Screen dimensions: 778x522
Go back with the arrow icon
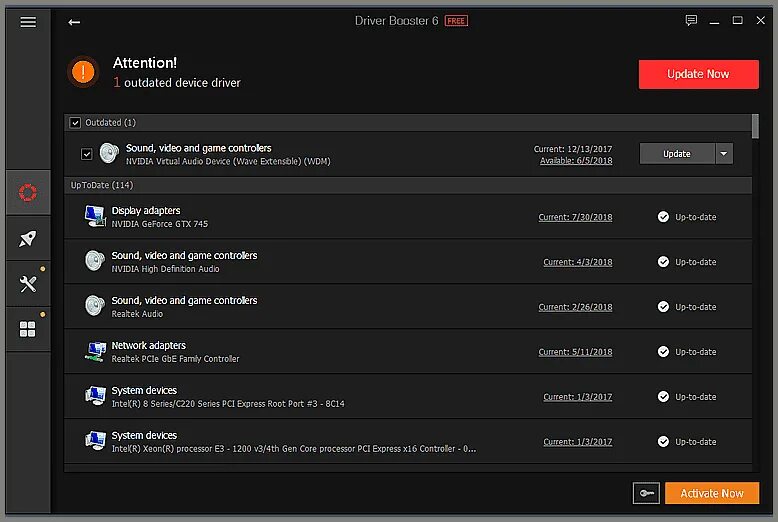pos(74,22)
